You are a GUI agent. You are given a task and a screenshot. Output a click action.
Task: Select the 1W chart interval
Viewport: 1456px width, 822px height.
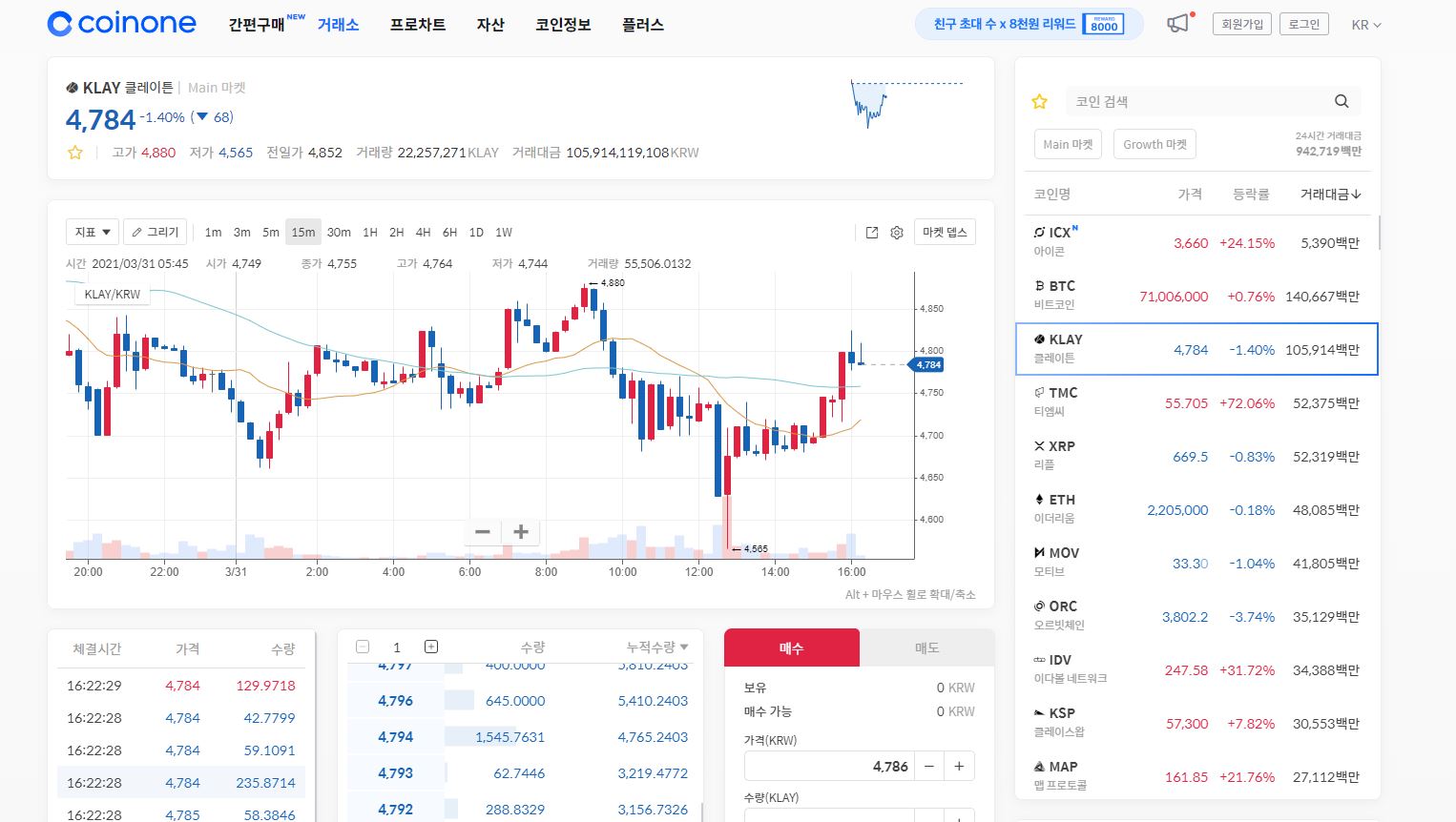504,233
